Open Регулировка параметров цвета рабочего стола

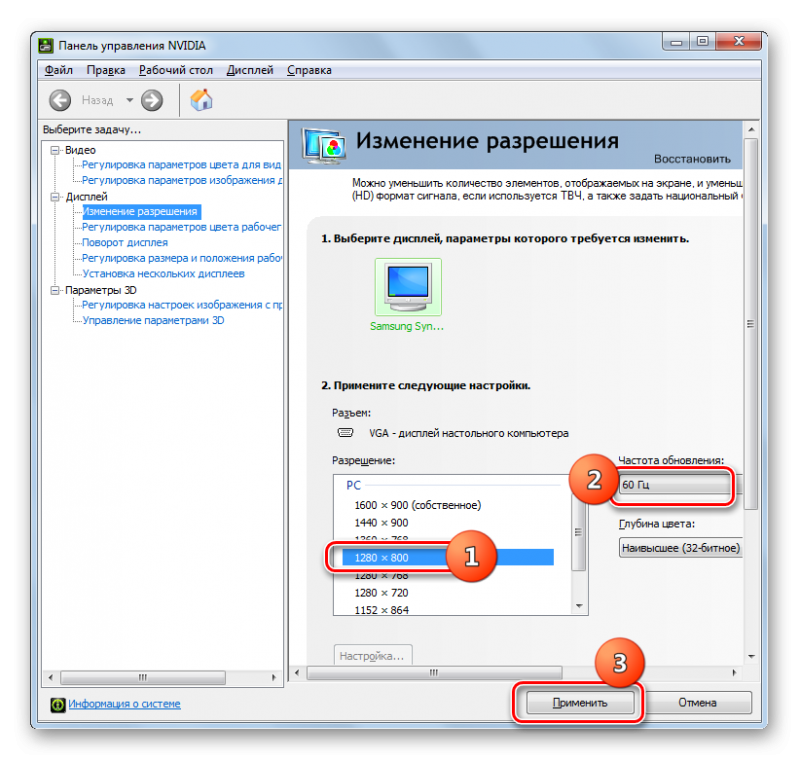182,227
